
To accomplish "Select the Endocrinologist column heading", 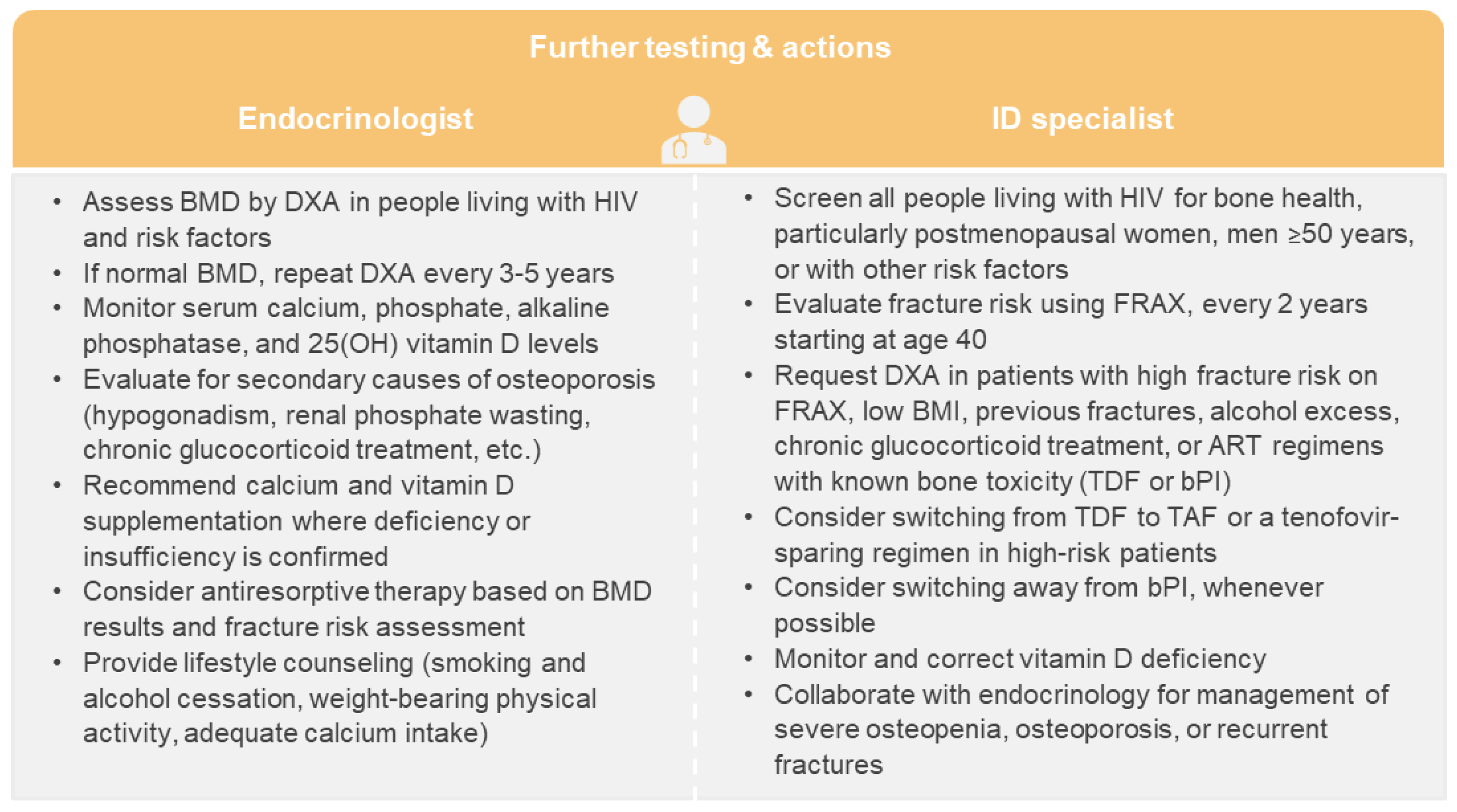I will [x=355, y=119].
